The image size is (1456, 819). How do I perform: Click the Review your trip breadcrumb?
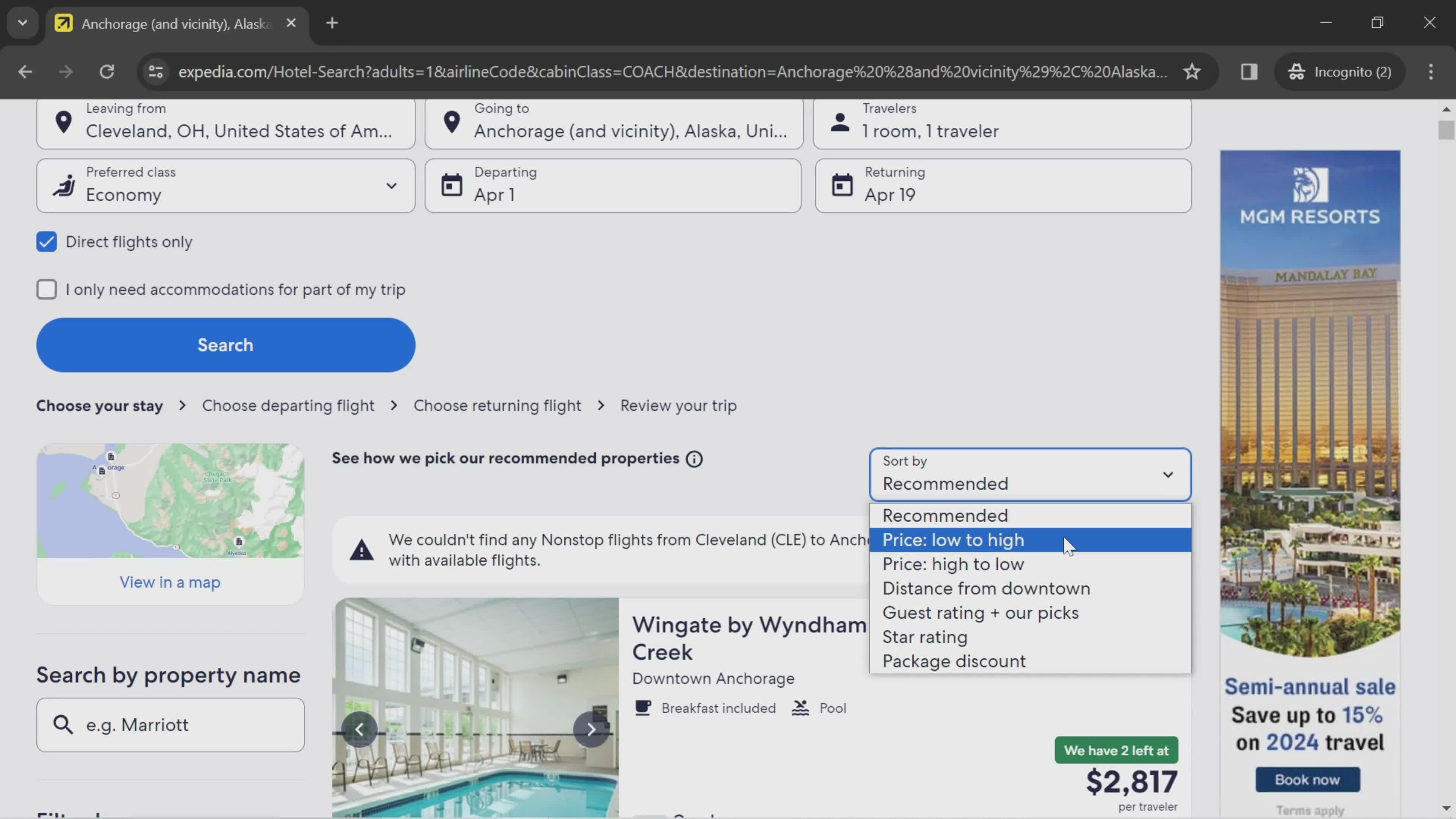tap(678, 406)
